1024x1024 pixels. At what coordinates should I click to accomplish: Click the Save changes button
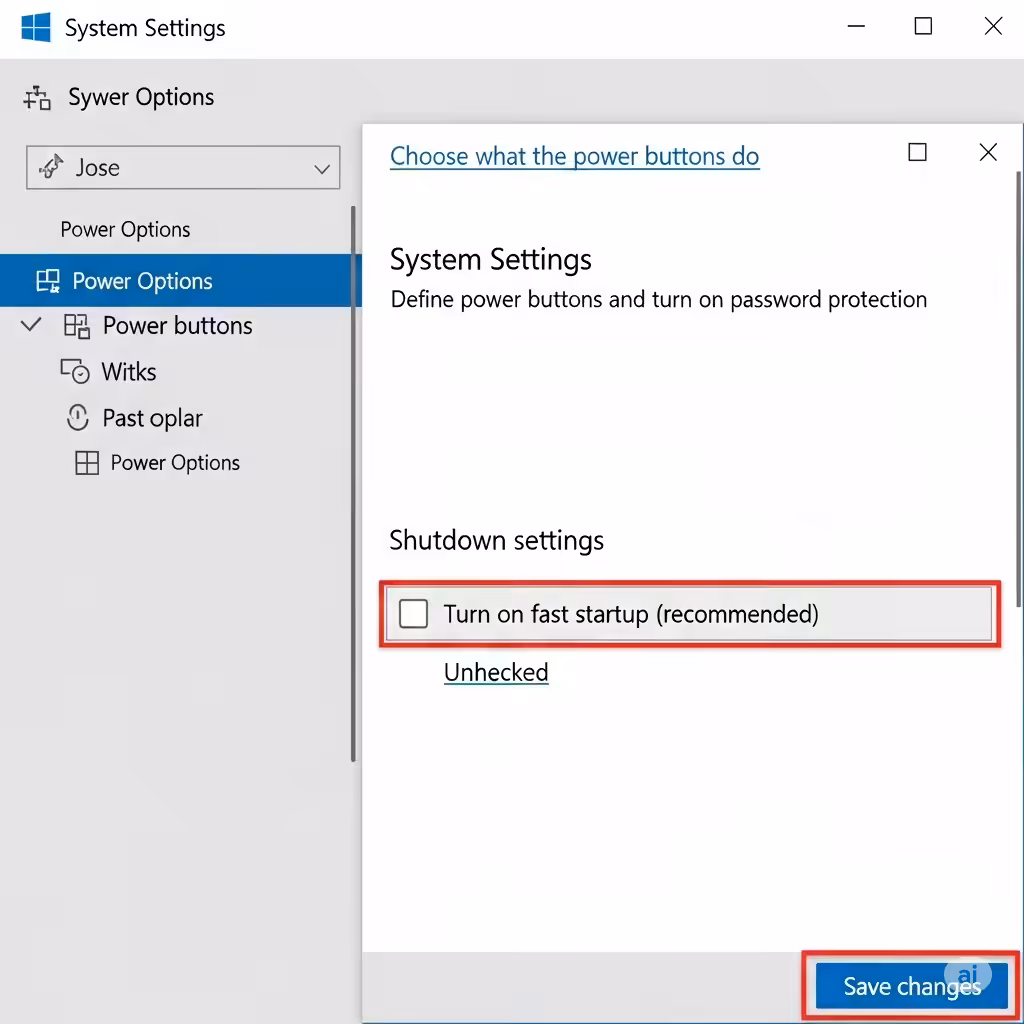tap(911, 986)
